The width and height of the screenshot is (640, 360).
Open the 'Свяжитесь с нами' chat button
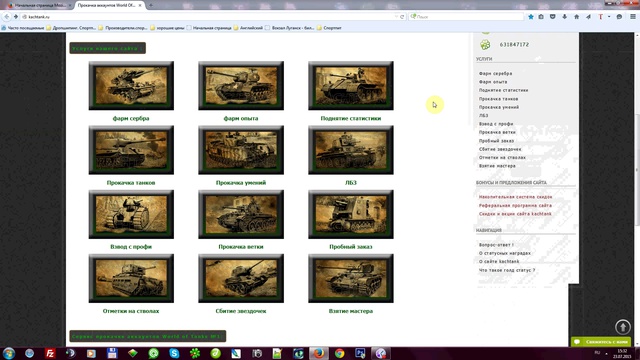point(601,342)
